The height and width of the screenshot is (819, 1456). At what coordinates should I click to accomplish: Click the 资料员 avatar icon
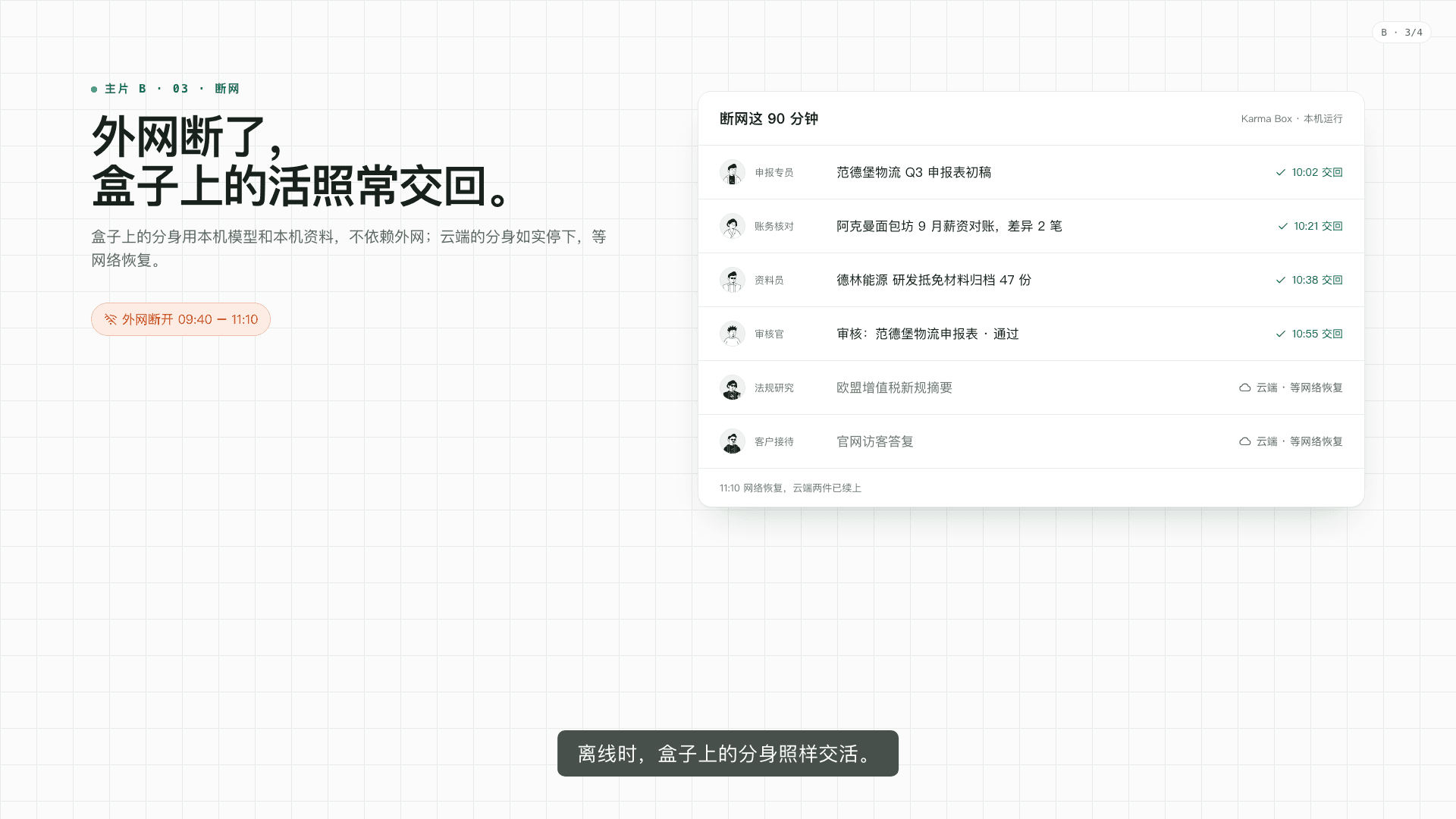tap(732, 280)
